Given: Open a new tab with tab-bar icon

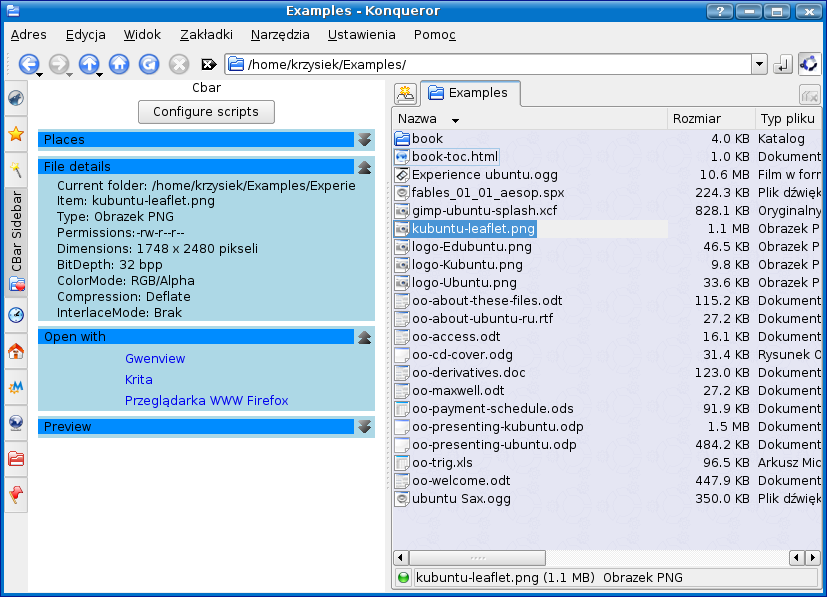Looking at the screenshot, I should point(405,94).
